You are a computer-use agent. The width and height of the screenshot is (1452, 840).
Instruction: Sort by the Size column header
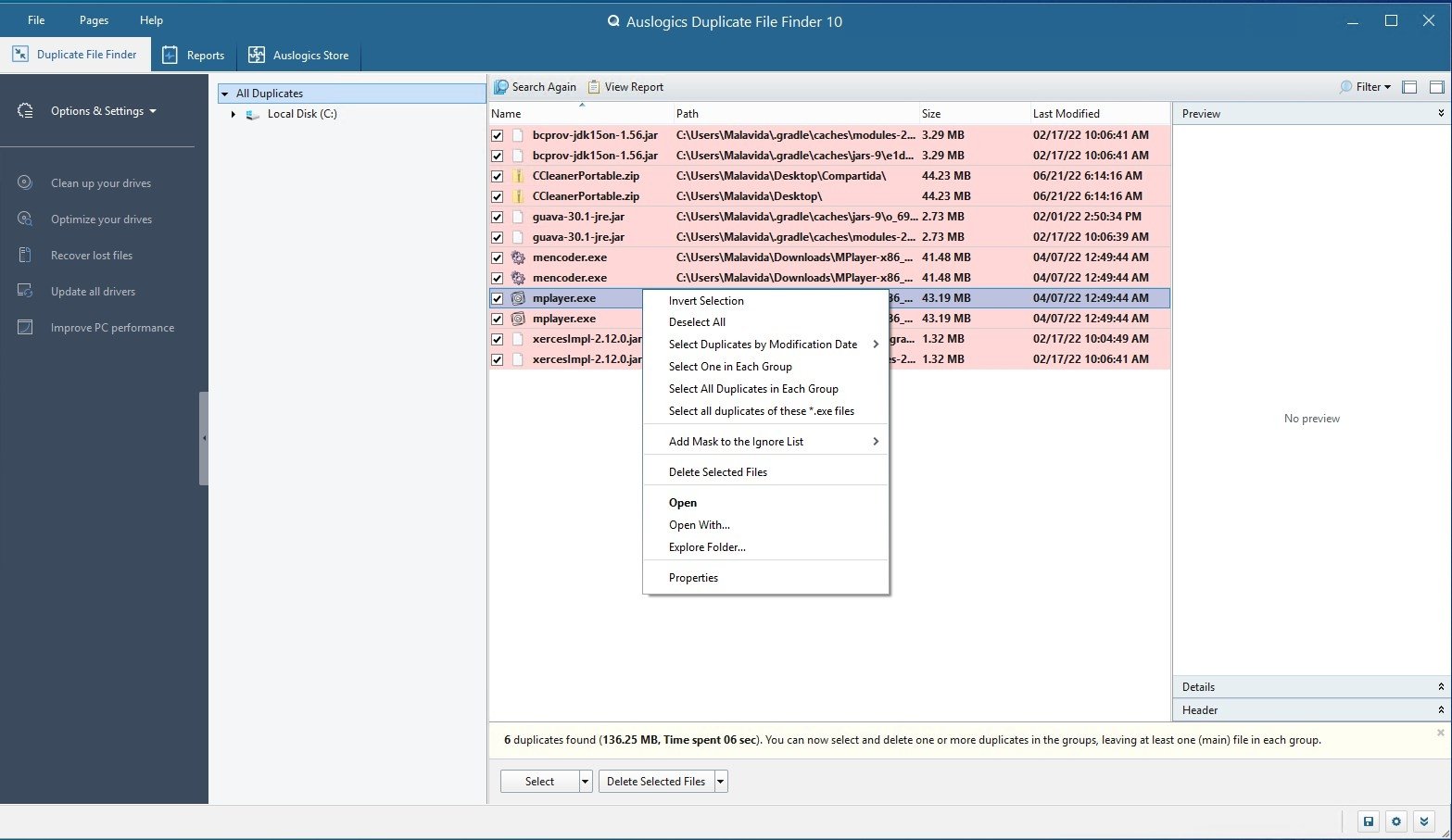[975, 114]
